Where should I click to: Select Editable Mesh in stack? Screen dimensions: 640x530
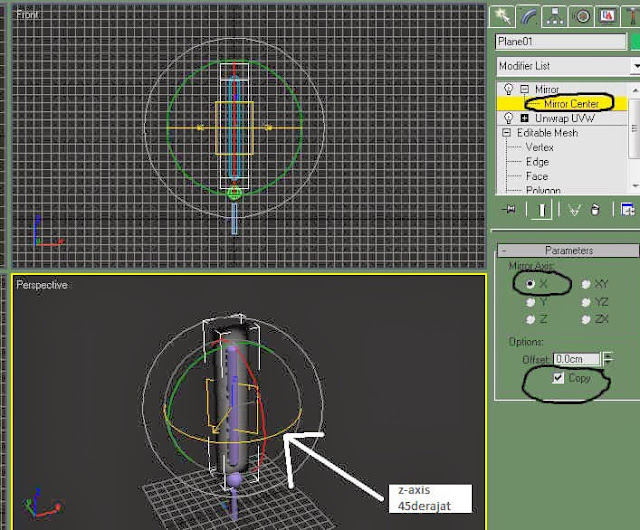[x=547, y=133]
